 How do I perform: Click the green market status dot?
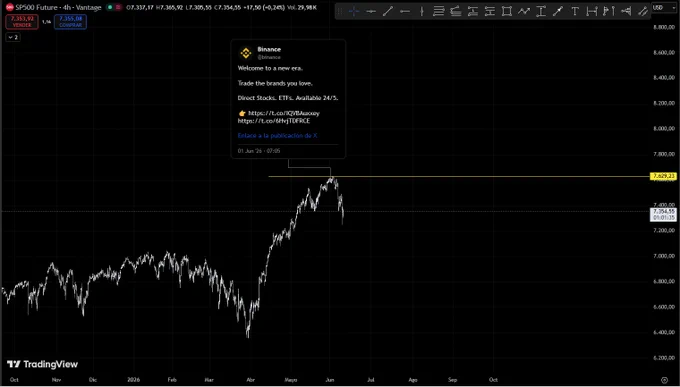[110, 7]
